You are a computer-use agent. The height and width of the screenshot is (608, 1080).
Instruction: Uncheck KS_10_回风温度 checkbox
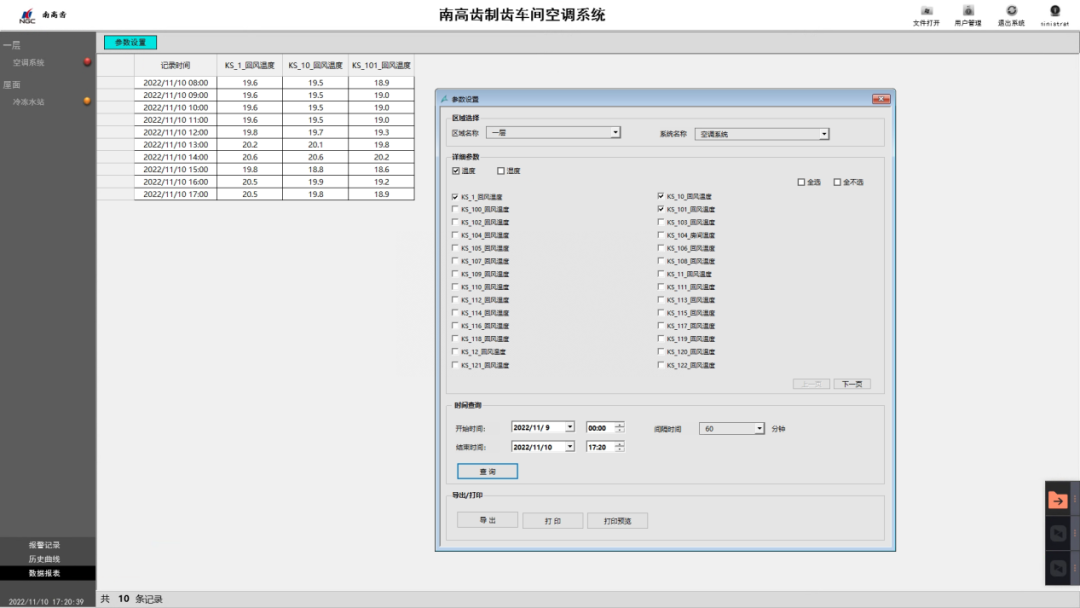(661, 196)
